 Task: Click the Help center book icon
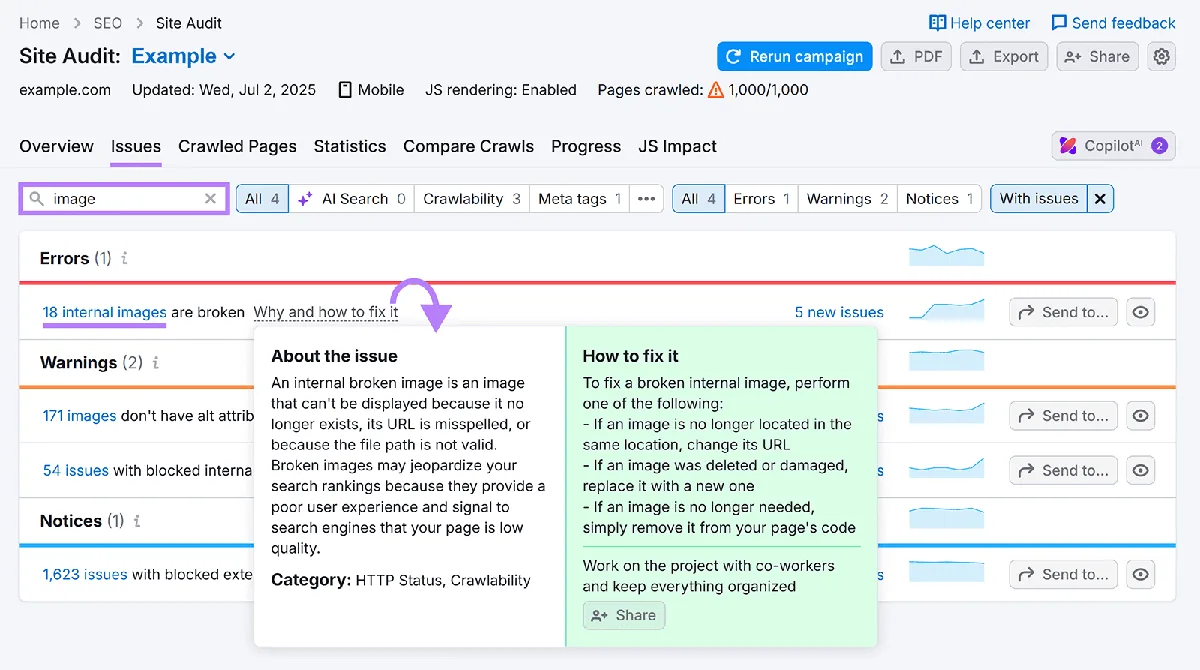point(937,23)
